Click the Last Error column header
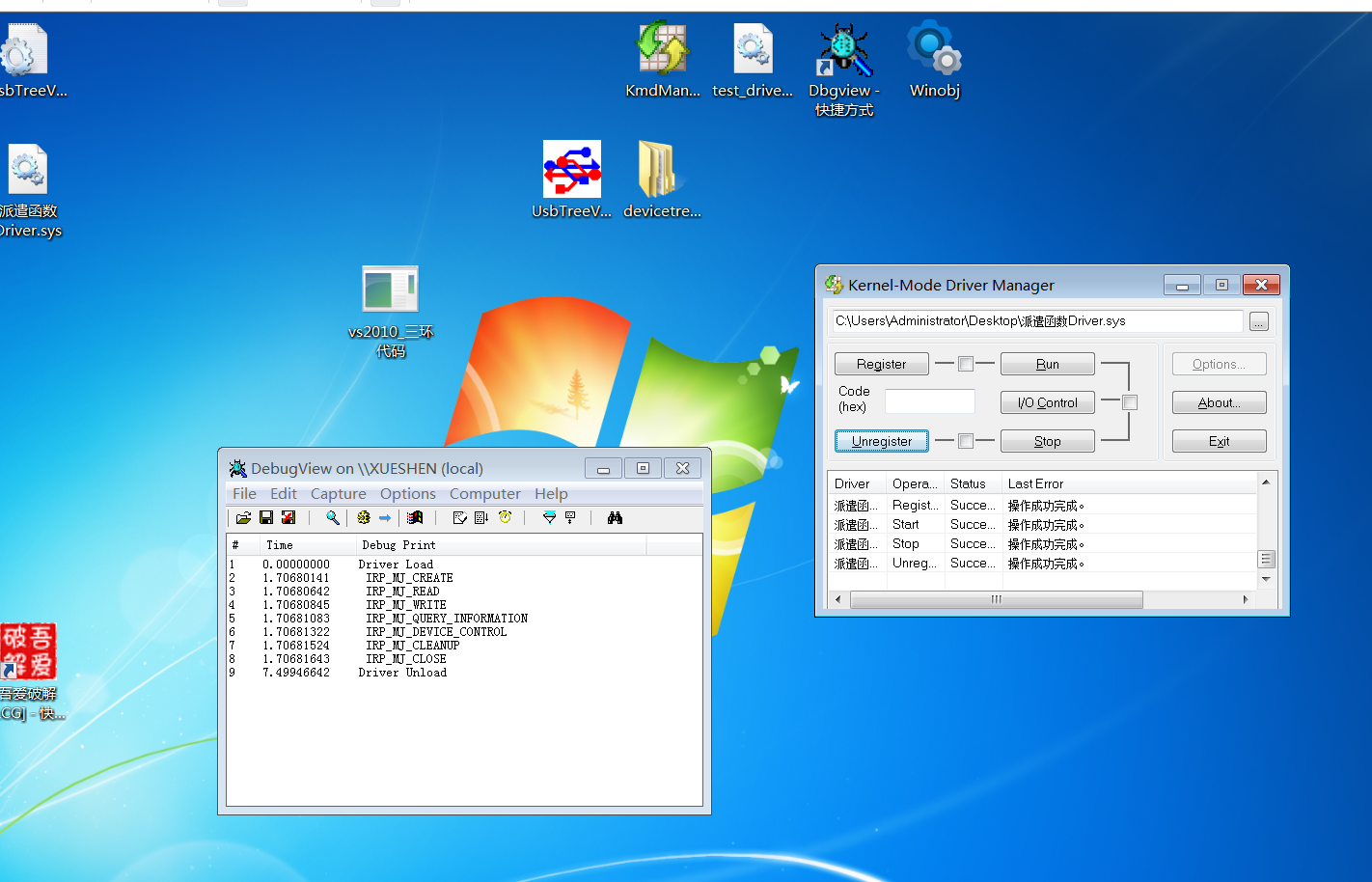The height and width of the screenshot is (882, 1372). (x=1129, y=483)
